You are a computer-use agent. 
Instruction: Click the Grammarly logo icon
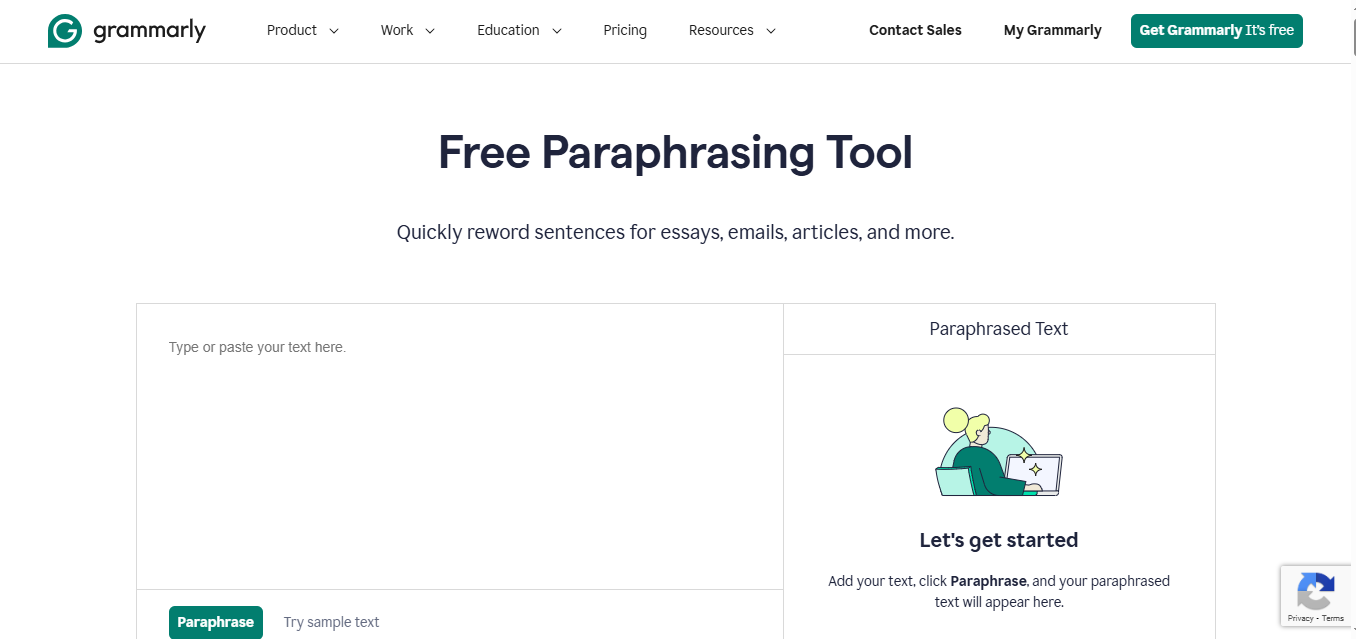click(65, 31)
